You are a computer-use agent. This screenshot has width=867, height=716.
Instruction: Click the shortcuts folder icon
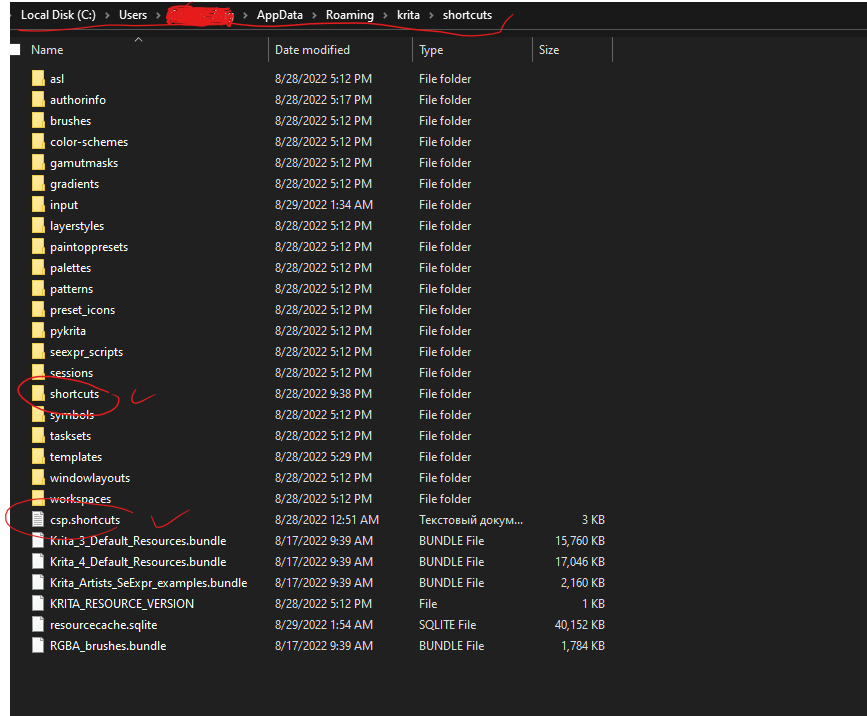[x=38, y=394]
